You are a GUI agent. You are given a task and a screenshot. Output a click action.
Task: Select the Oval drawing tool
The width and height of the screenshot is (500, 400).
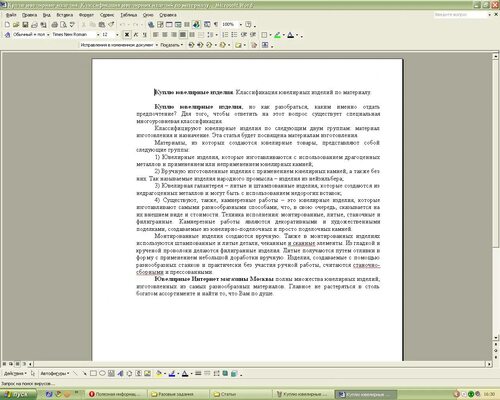(102, 374)
